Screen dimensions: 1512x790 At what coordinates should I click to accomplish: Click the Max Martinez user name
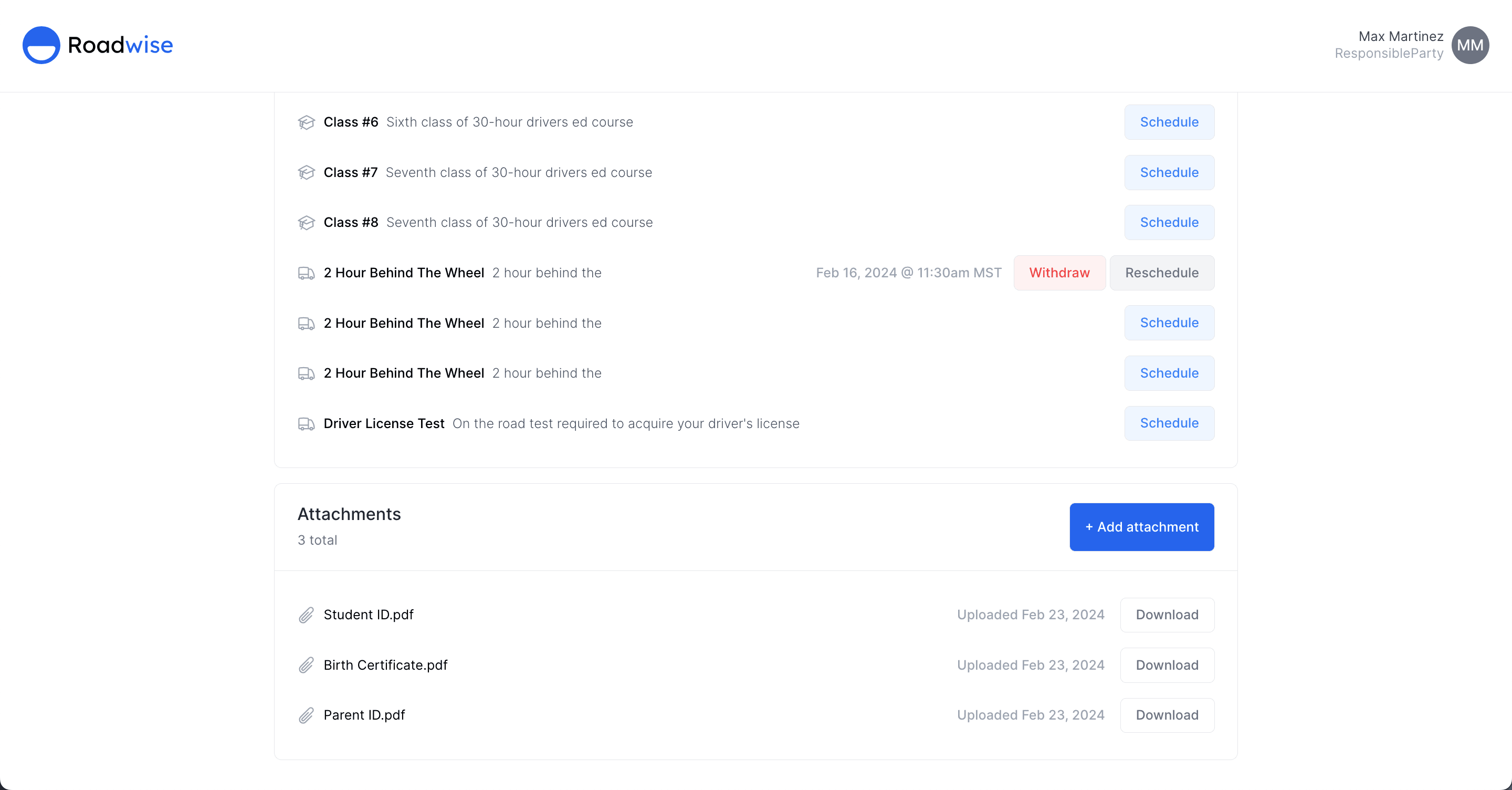coord(1401,36)
